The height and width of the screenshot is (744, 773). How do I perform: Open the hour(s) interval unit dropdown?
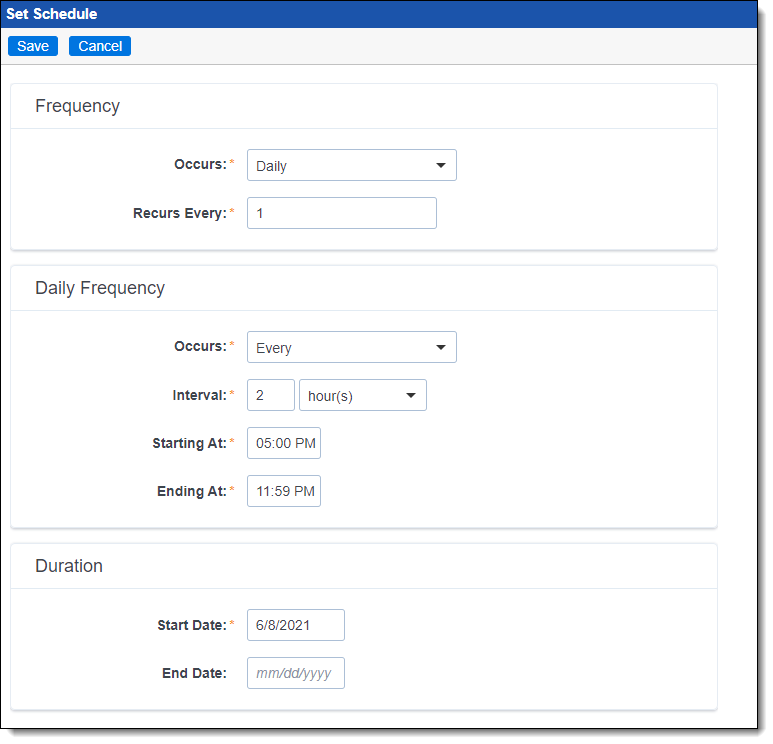click(362, 396)
